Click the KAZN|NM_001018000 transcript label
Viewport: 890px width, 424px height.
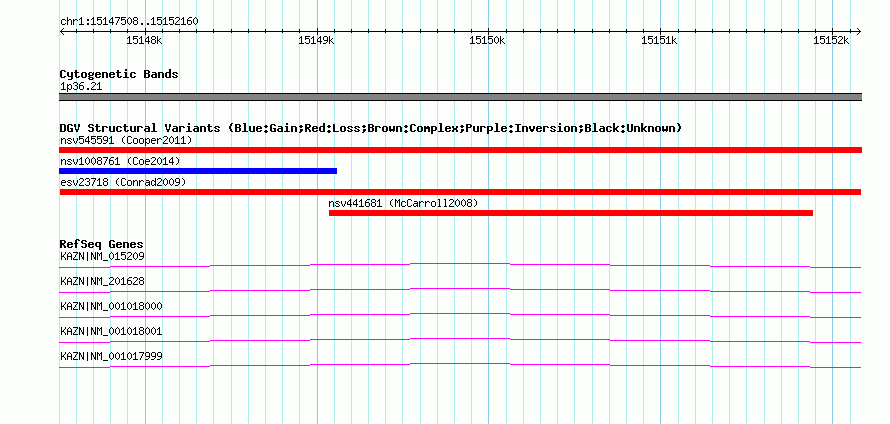(x=111, y=306)
